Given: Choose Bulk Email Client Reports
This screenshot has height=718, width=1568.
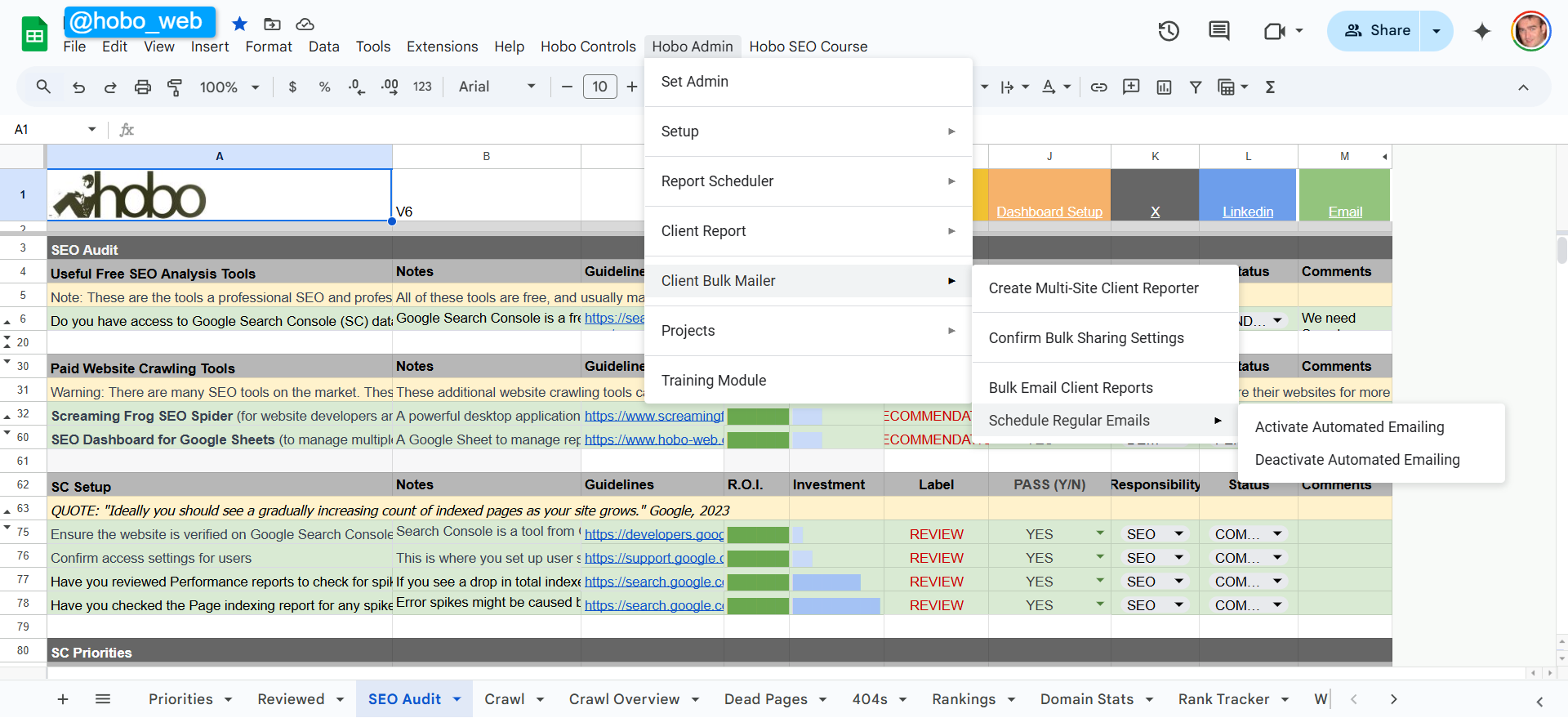Looking at the screenshot, I should [1105, 388].
